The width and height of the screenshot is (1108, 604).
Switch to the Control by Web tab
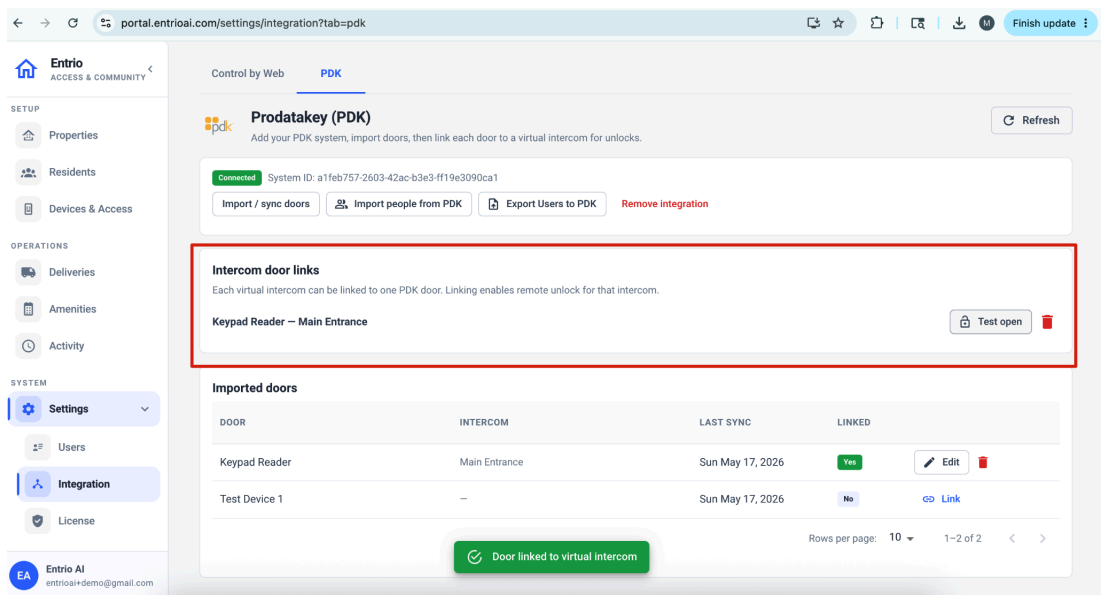coord(247,73)
